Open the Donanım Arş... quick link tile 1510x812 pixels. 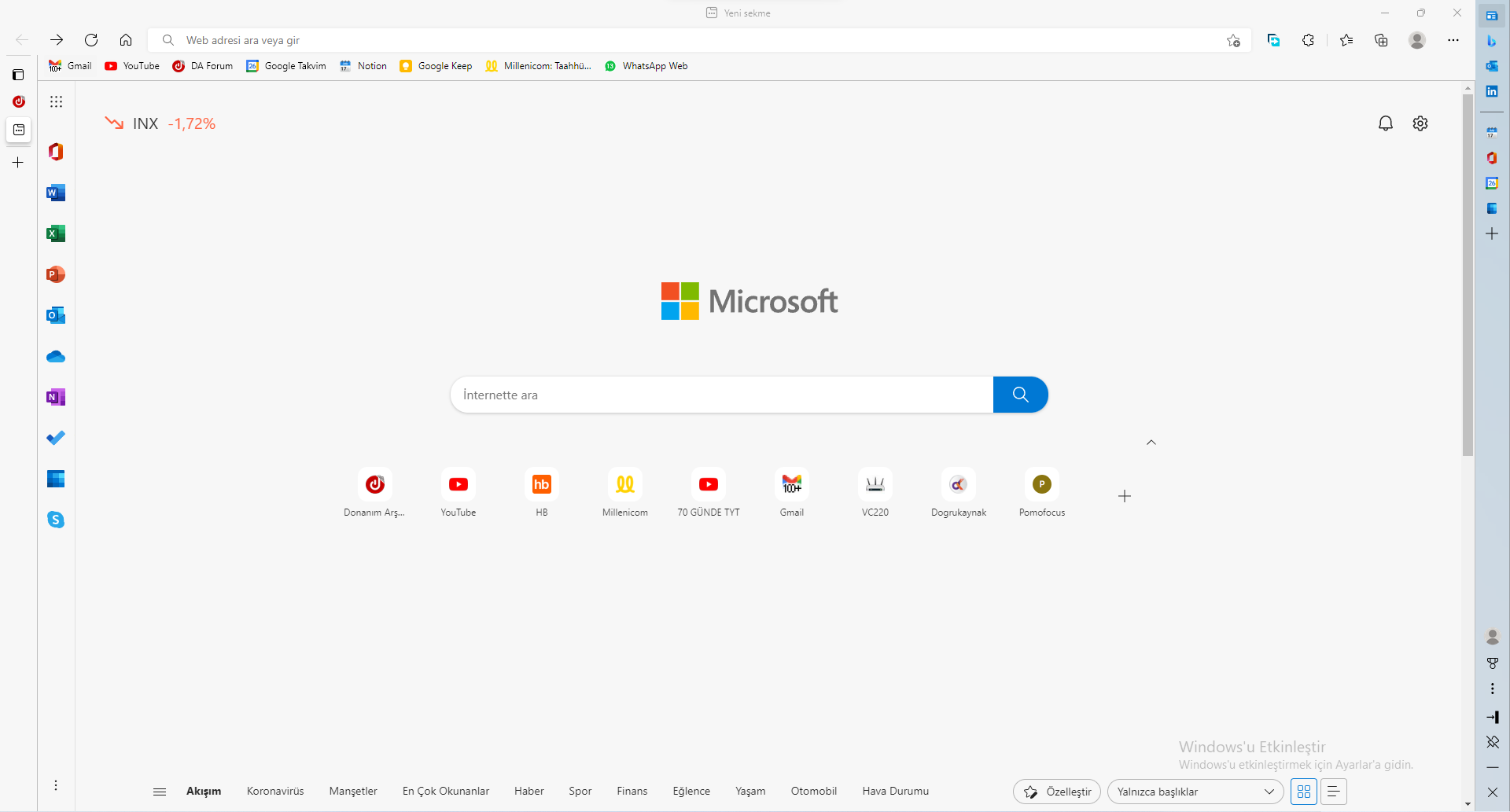(374, 494)
